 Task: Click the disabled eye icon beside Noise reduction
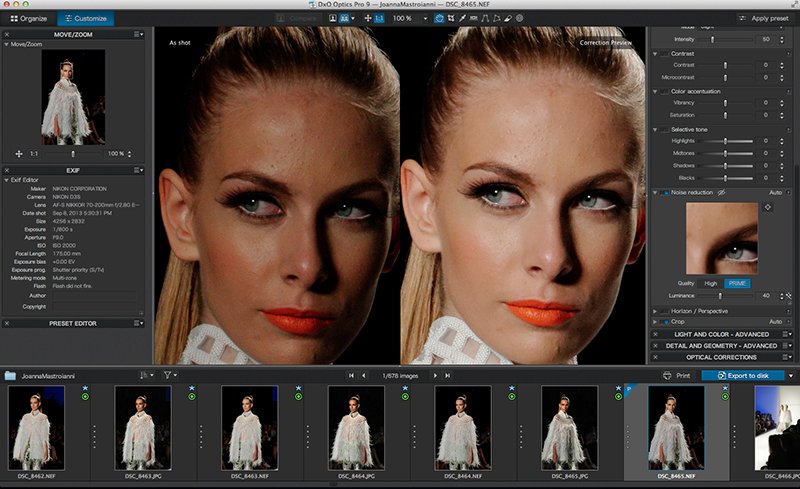point(721,192)
